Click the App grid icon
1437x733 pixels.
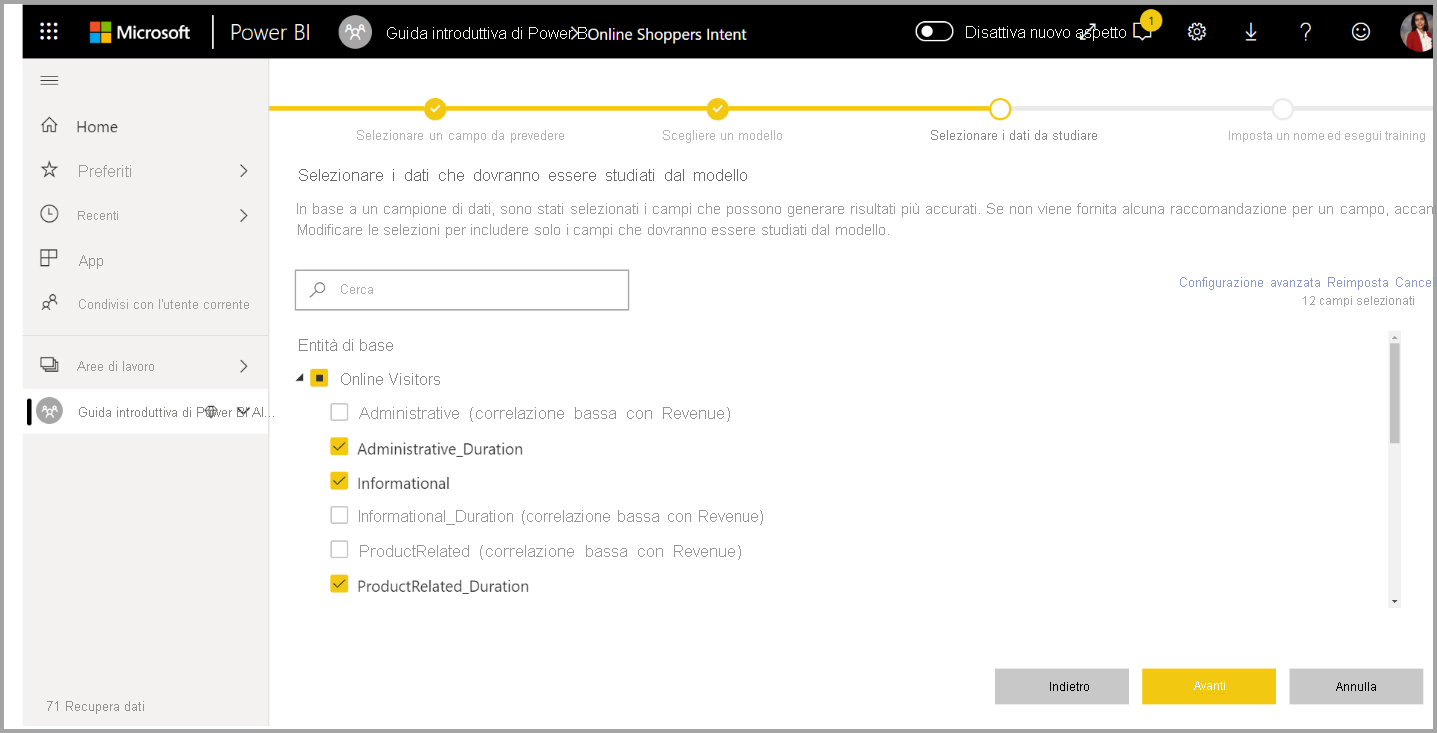tap(49, 259)
